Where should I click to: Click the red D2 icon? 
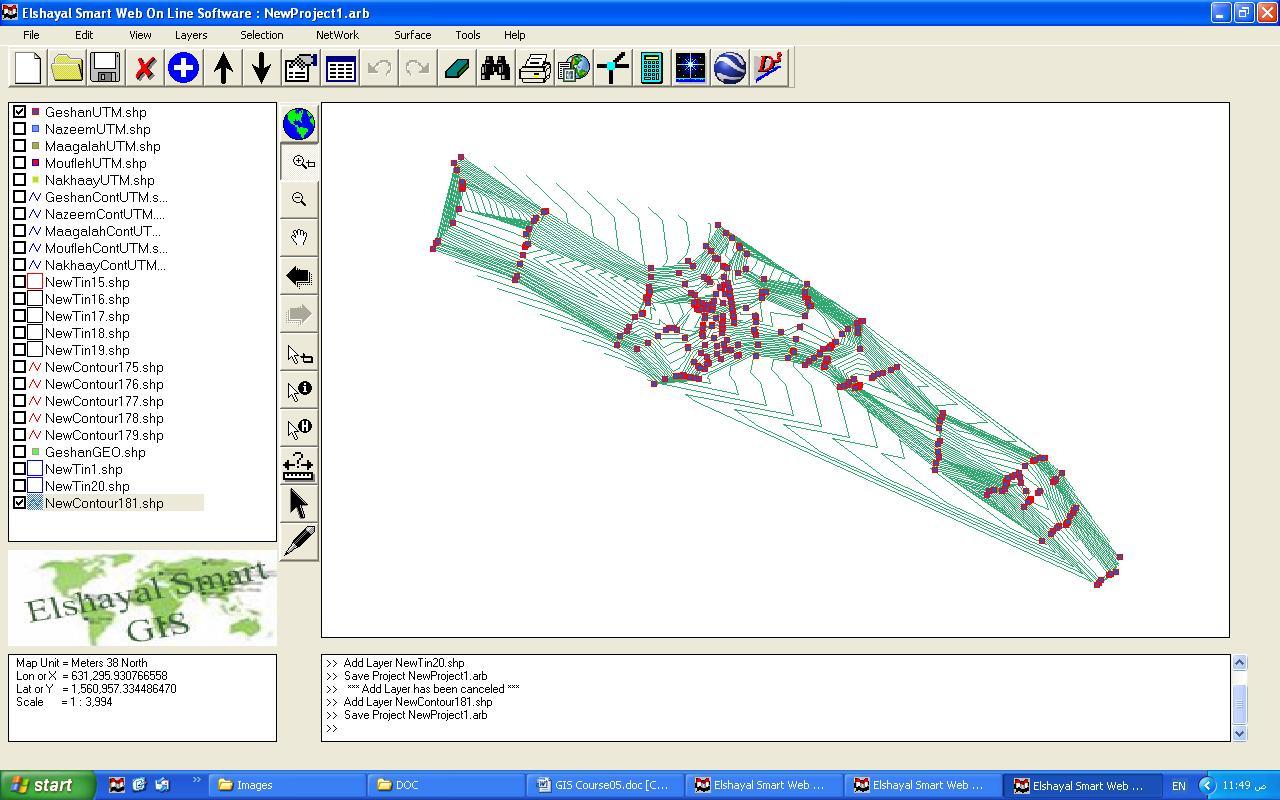[769, 68]
